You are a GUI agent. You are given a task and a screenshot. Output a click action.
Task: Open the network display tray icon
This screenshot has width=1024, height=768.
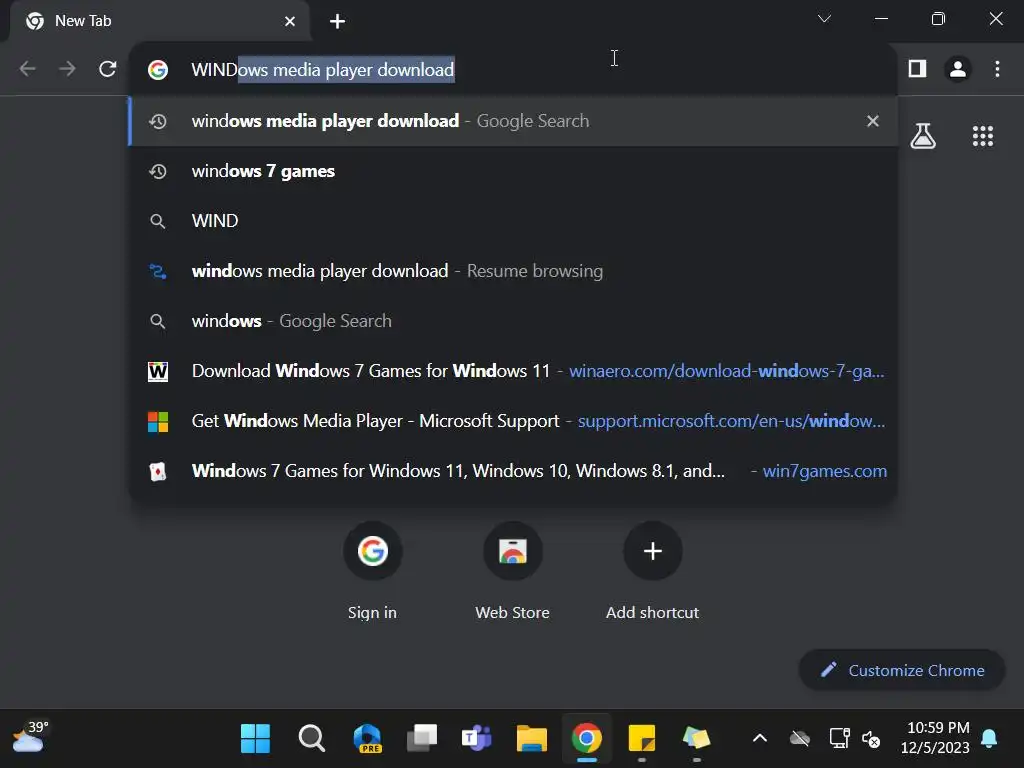(839, 739)
